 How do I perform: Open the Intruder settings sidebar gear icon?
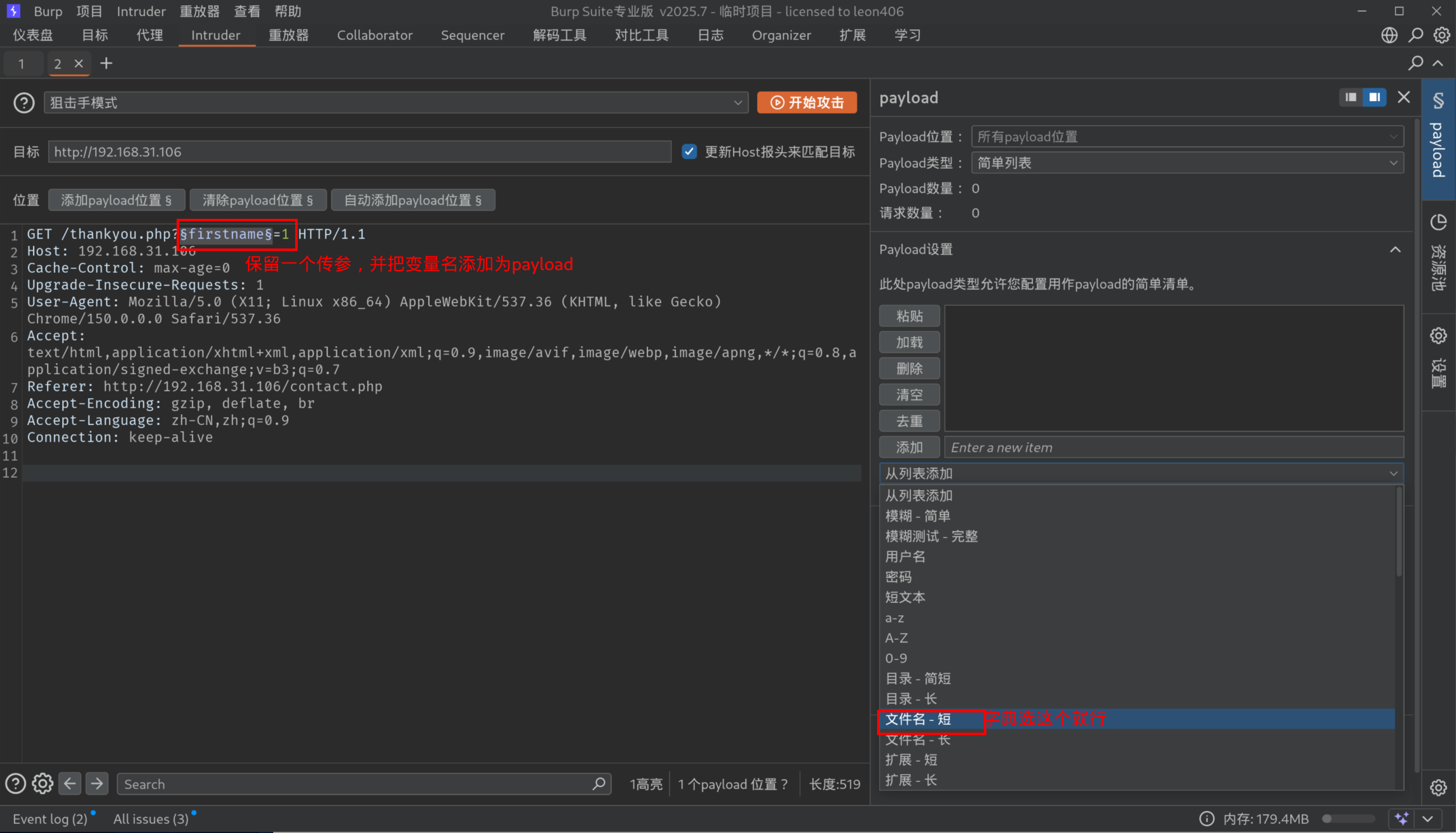click(1438, 335)
